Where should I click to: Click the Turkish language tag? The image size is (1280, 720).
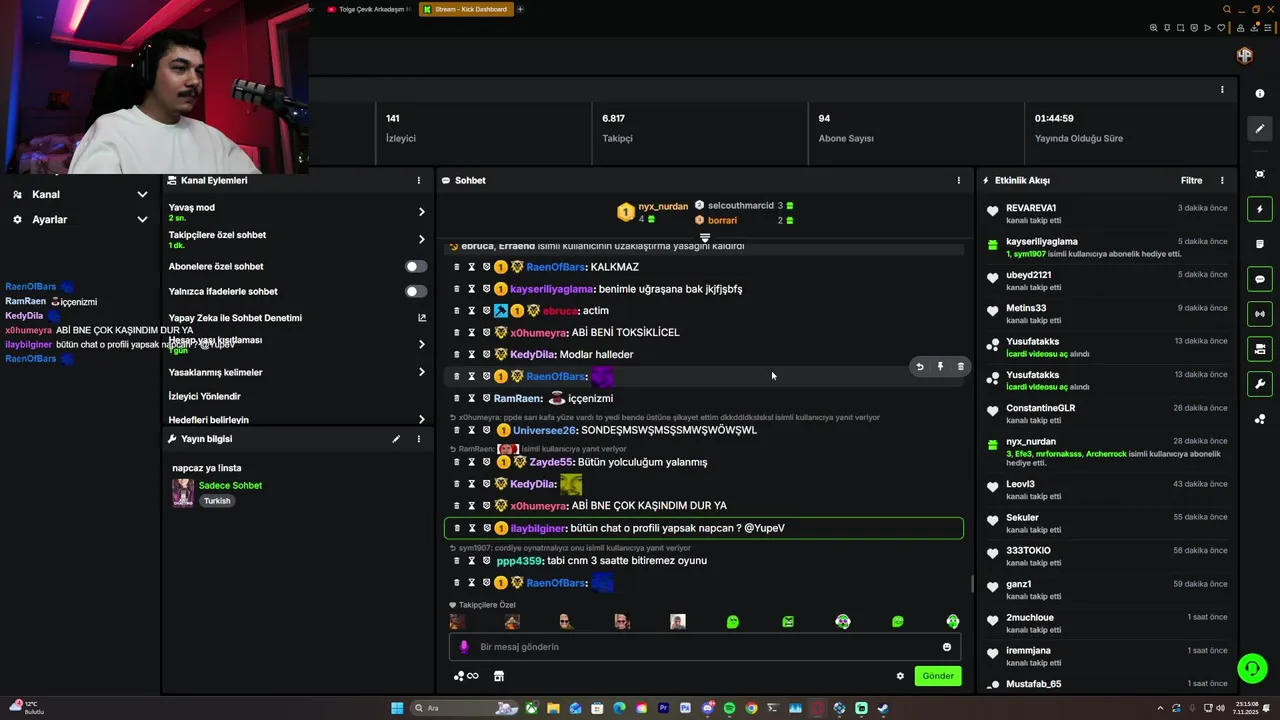coord(217,501)
